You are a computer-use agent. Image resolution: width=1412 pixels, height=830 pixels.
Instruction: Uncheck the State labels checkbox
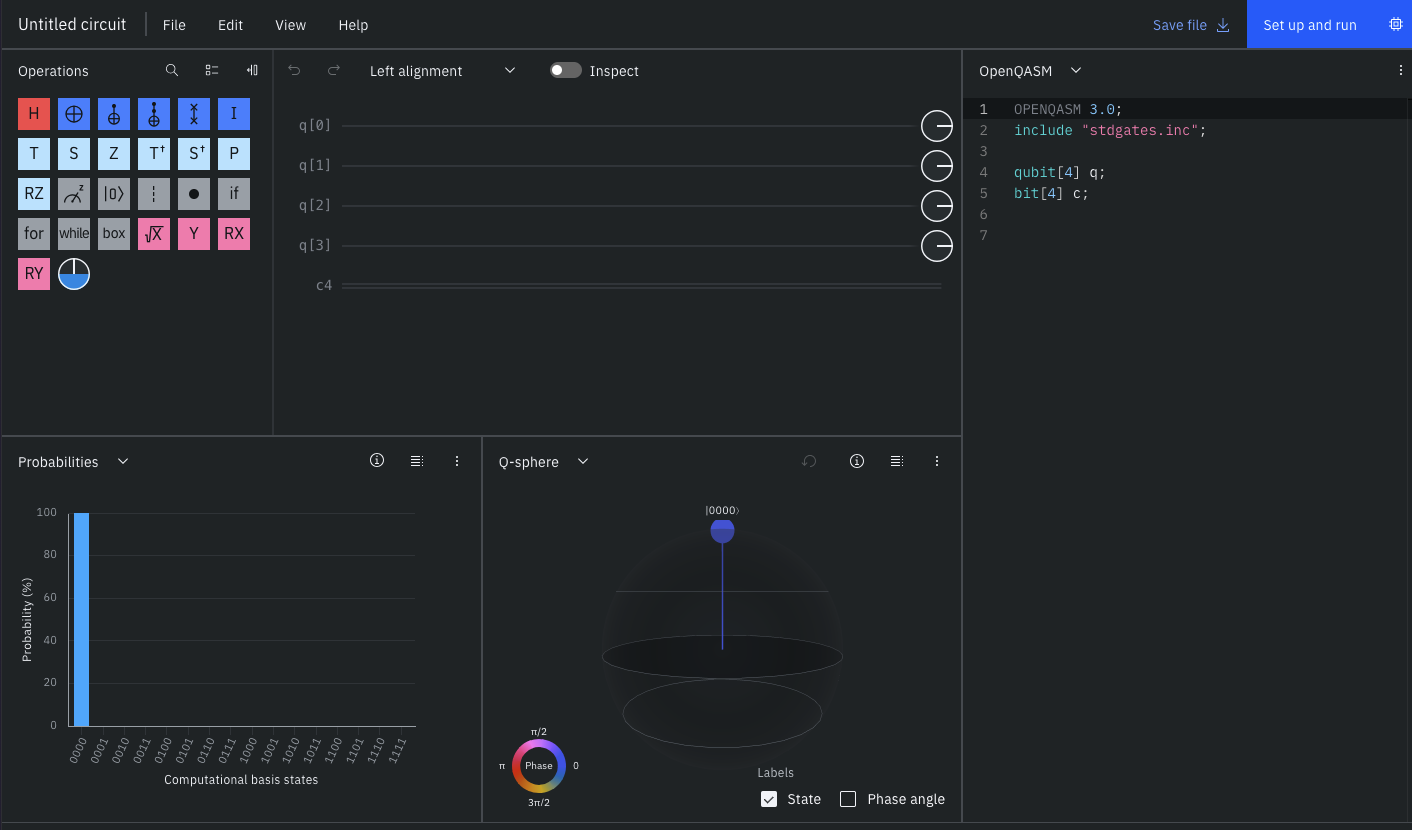pos(769,799)
